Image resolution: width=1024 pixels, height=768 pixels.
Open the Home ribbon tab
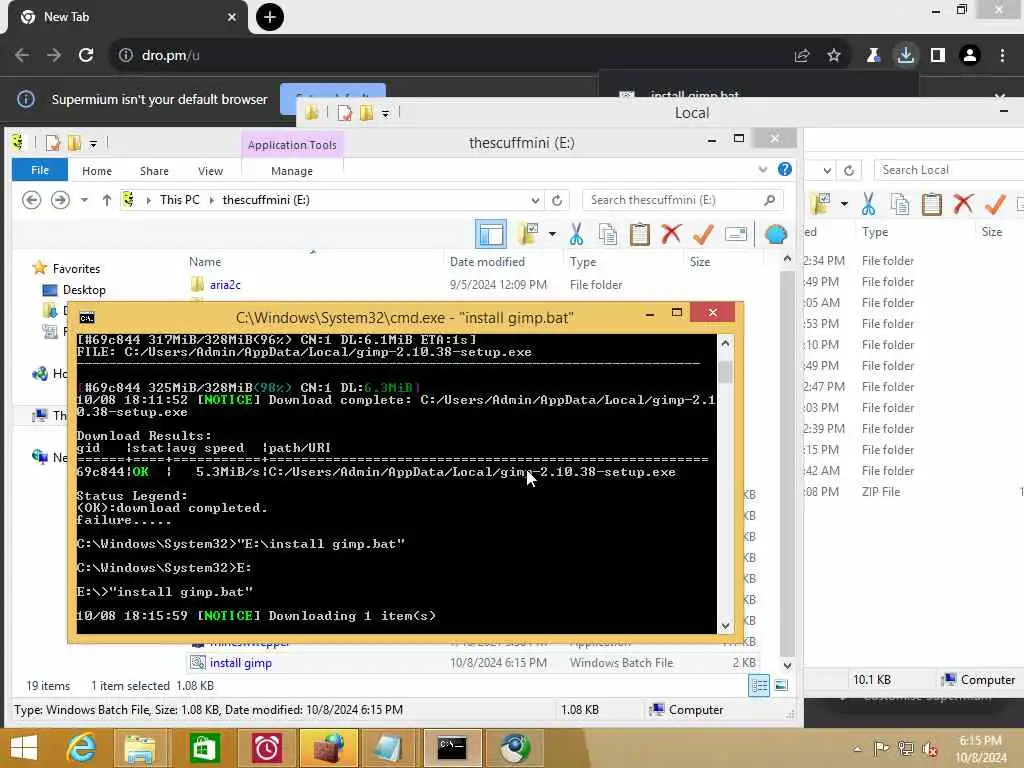point(97,170)
